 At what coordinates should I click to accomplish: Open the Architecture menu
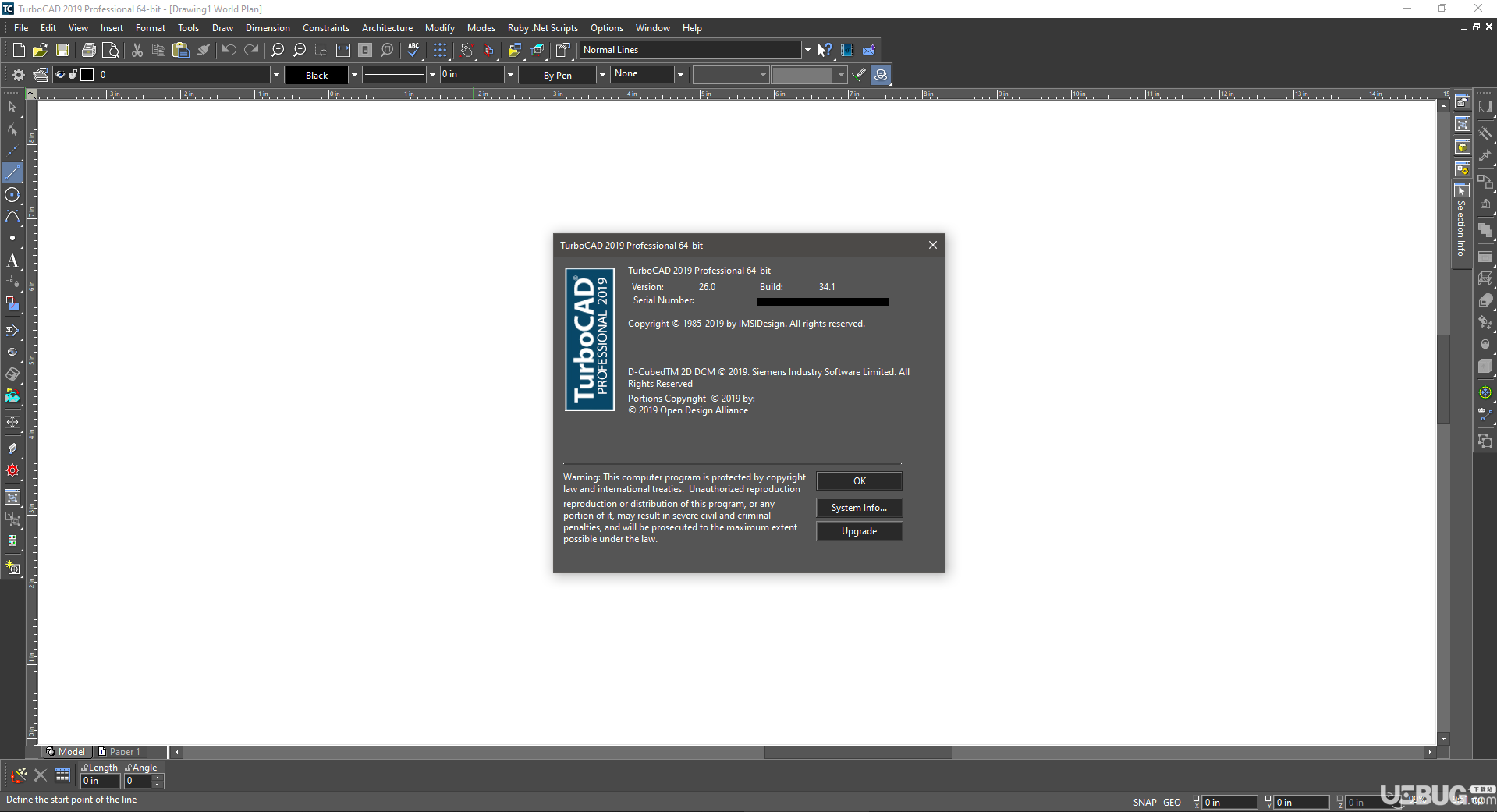pyautogui.click(x=387, y=28)
